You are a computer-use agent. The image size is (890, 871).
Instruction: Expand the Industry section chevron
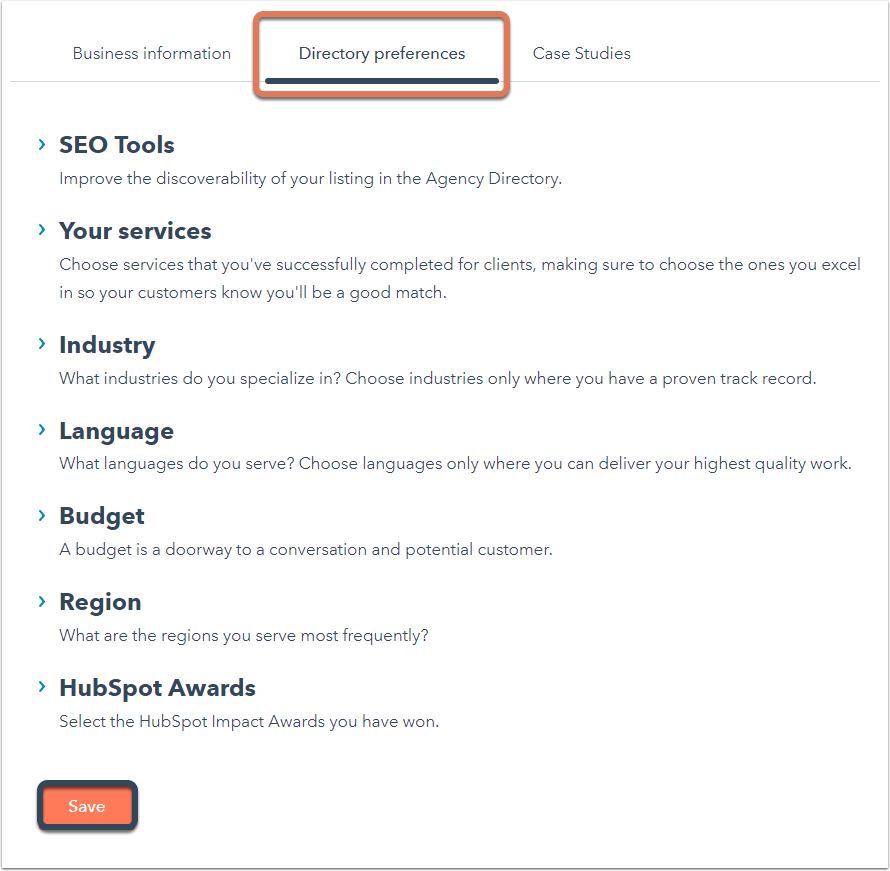(42, 344)
